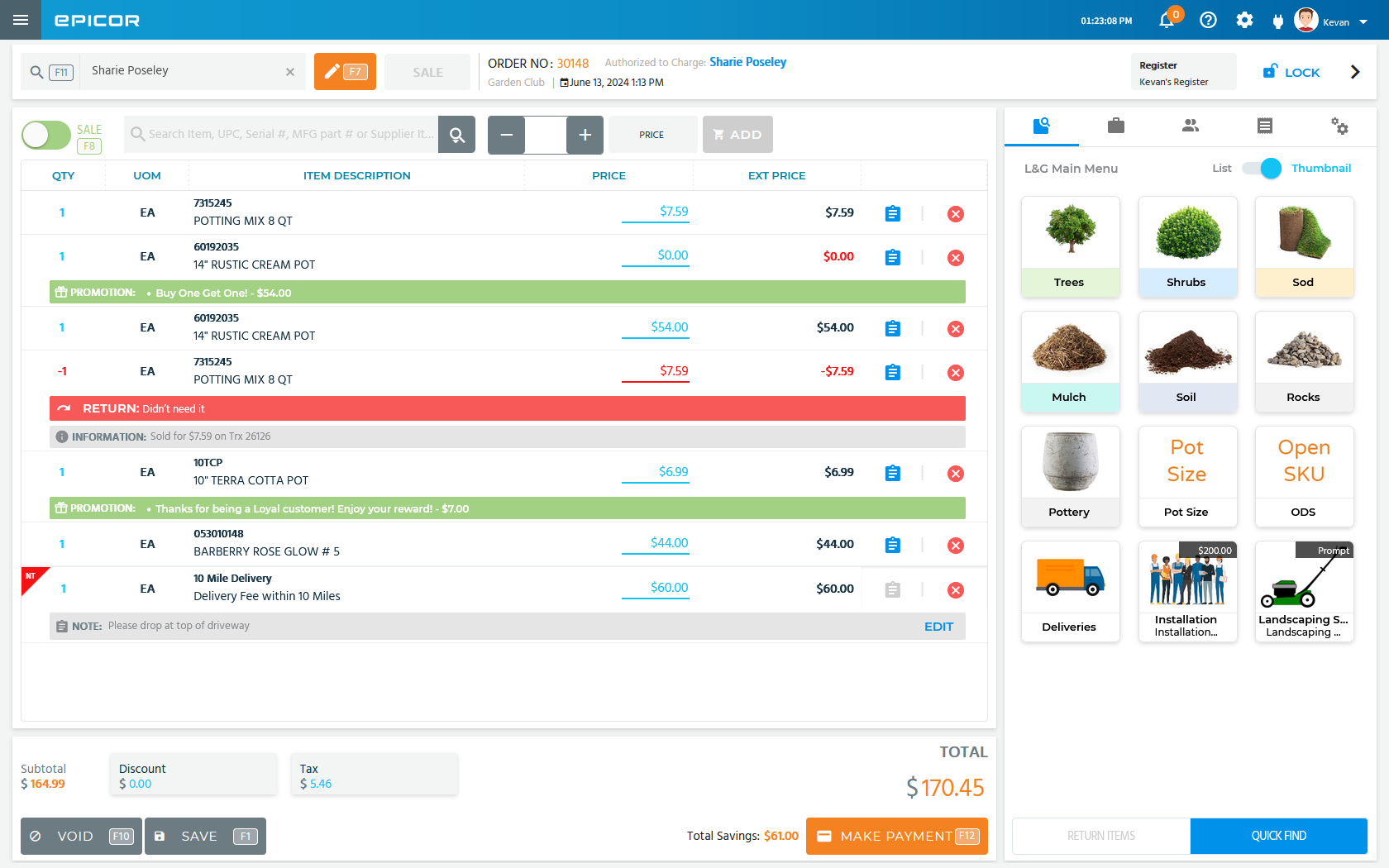Switch to the customers people tab
1389x868 pixels.
(1190, 126)
